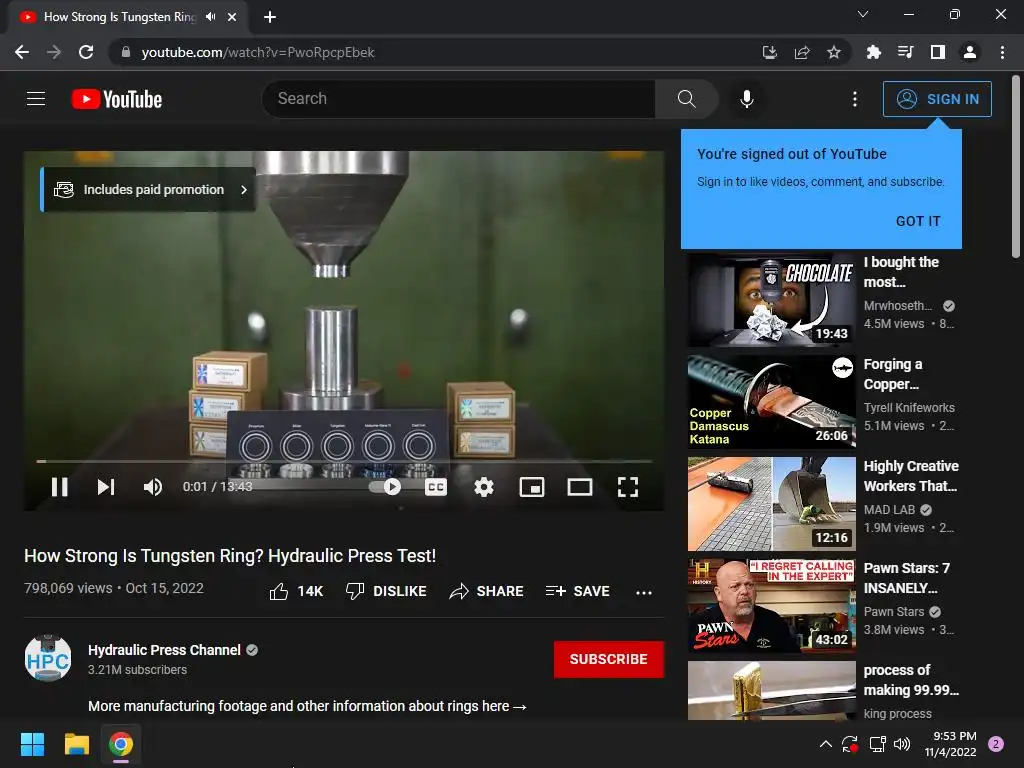Click the MAD LAB channel name
This screenshot has height=768, width=1024.
(x=889, y=509)
